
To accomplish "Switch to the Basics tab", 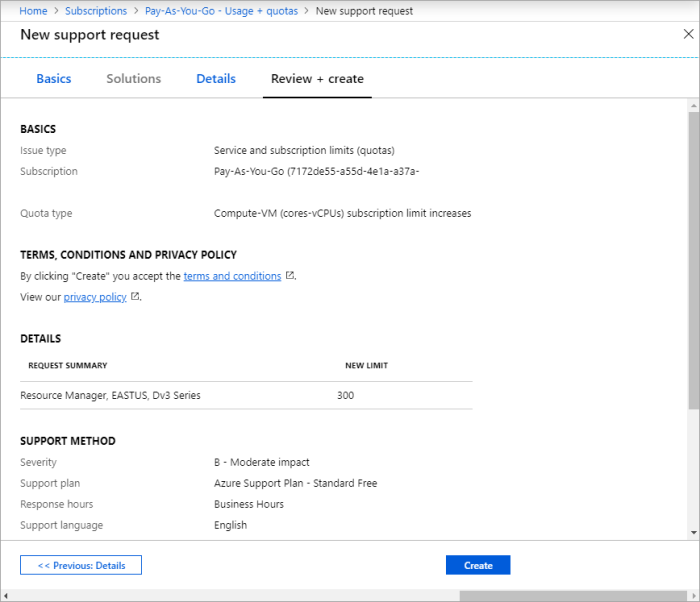I will click(54, 79).
